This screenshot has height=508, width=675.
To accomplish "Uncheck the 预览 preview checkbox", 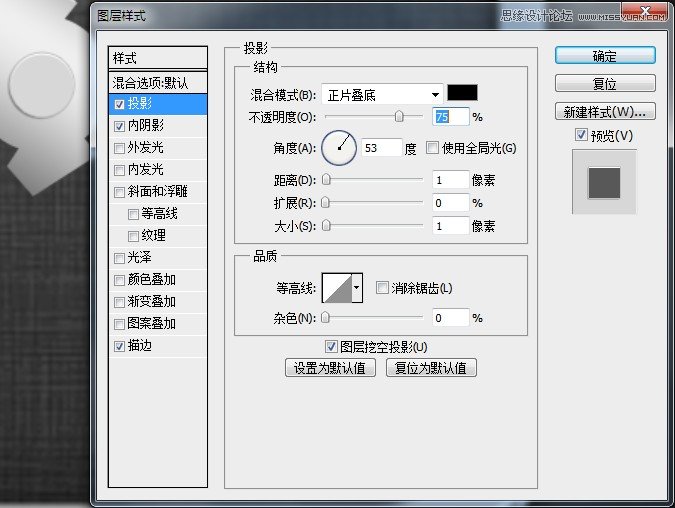I will [x=580, y=135].
